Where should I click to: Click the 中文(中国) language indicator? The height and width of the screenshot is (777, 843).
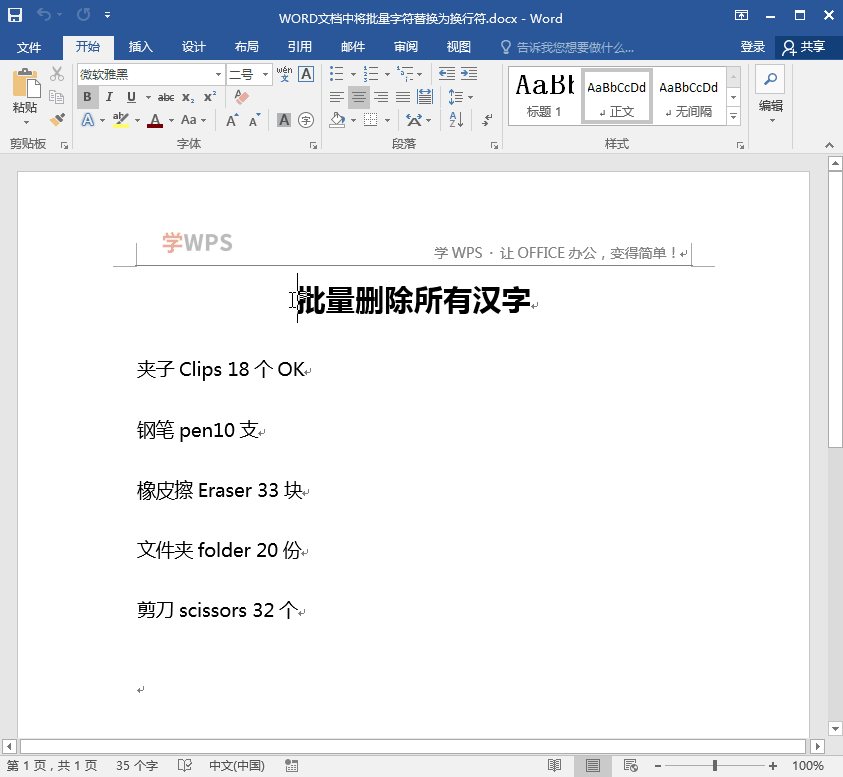pyautogui.click(x=237, y=765)
